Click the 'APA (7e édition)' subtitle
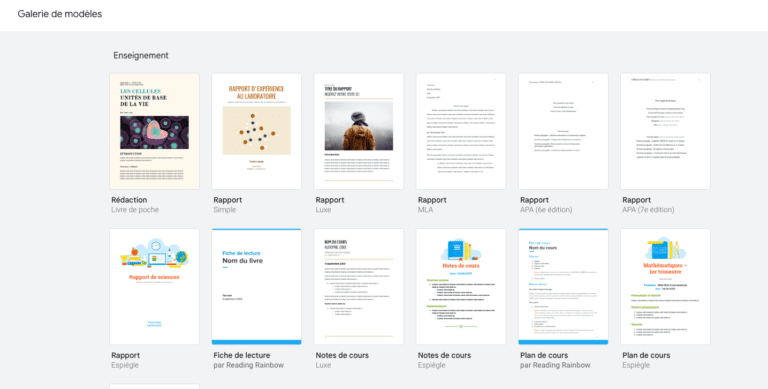This screenshot has height=389, width=768. (648, 210)
